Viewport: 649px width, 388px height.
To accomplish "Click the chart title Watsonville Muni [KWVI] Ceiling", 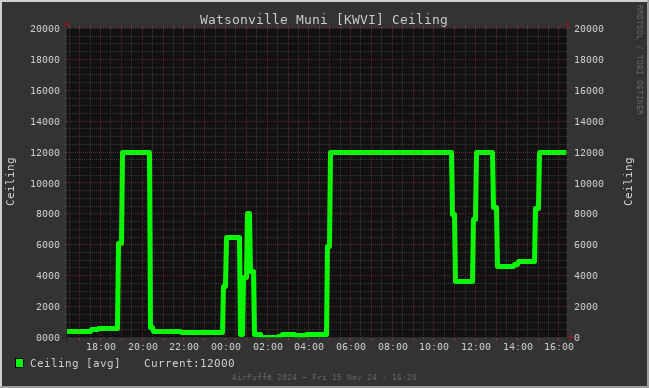I will (x=323, y=19).
